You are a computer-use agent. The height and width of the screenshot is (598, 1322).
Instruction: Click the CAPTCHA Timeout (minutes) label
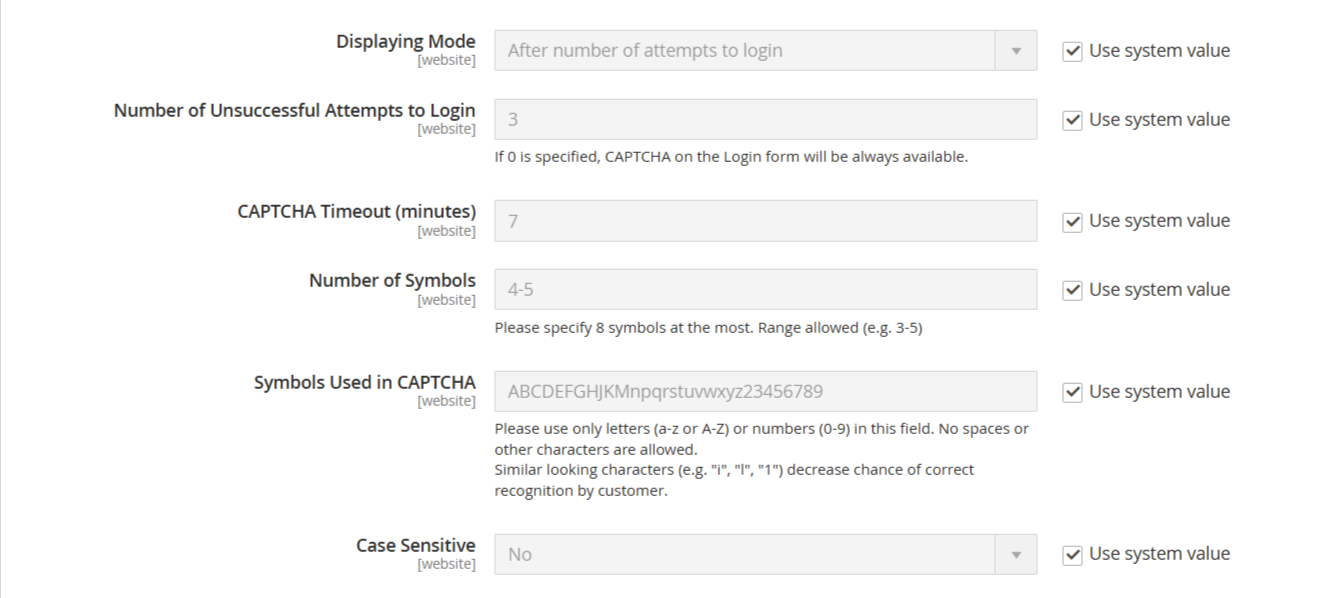point(356,212)
